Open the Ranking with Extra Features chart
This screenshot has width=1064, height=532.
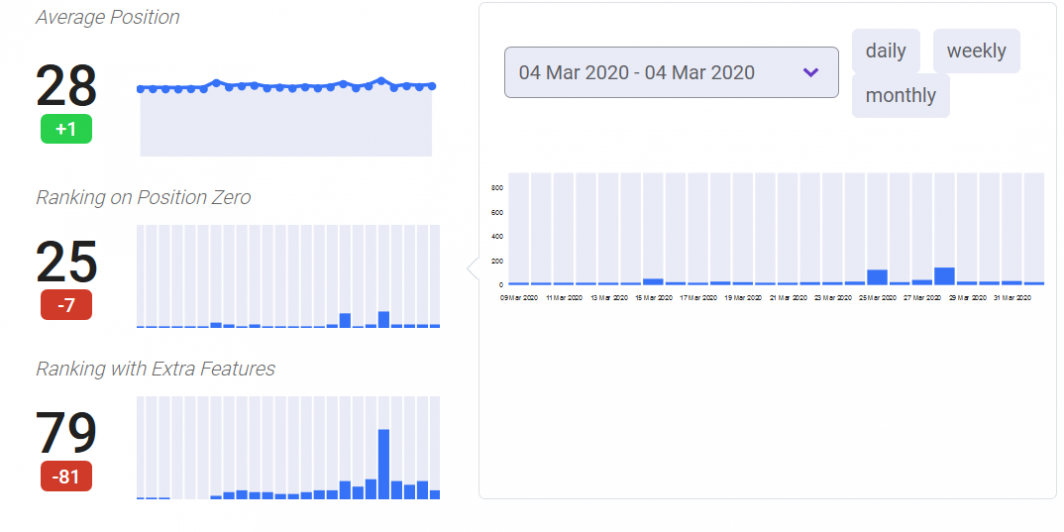pos(288,448)
